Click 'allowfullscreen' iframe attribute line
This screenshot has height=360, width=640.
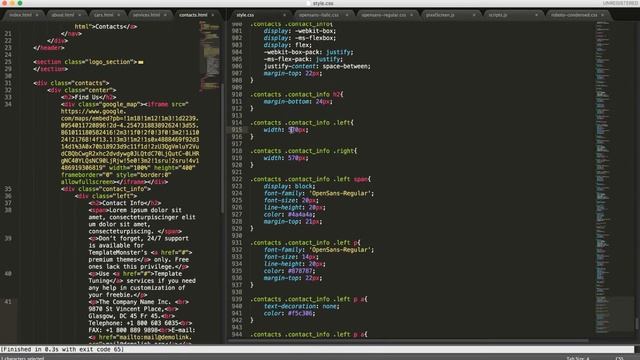click(114, 182)
